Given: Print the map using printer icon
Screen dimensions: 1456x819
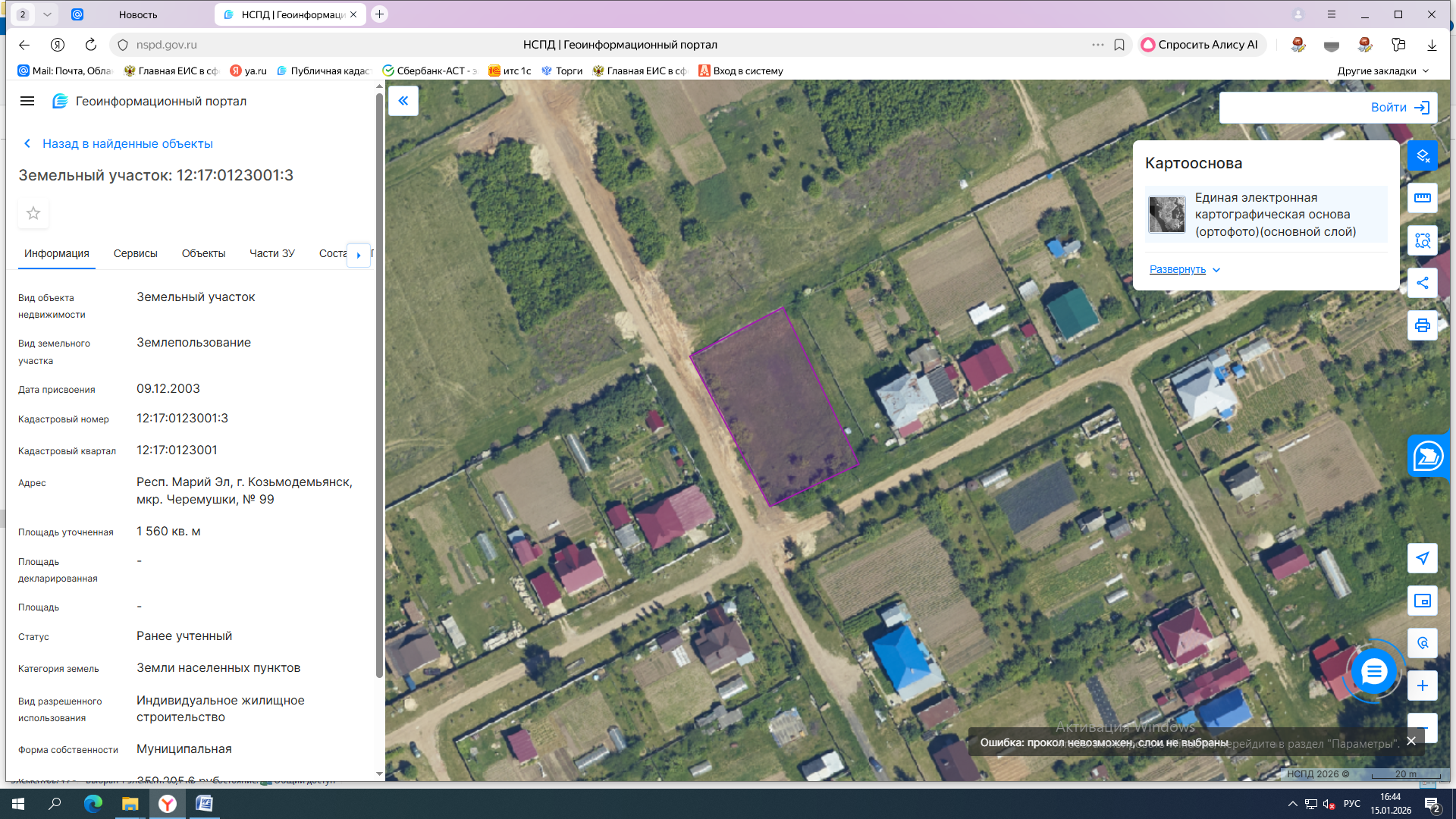Looking at the screenshot, I should pos(1422,325).
